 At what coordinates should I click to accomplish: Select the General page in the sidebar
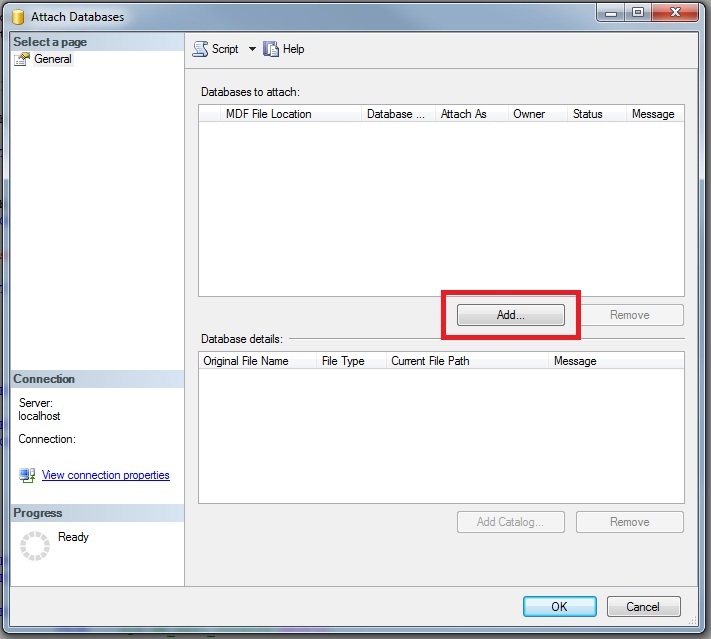click(52, 59)
